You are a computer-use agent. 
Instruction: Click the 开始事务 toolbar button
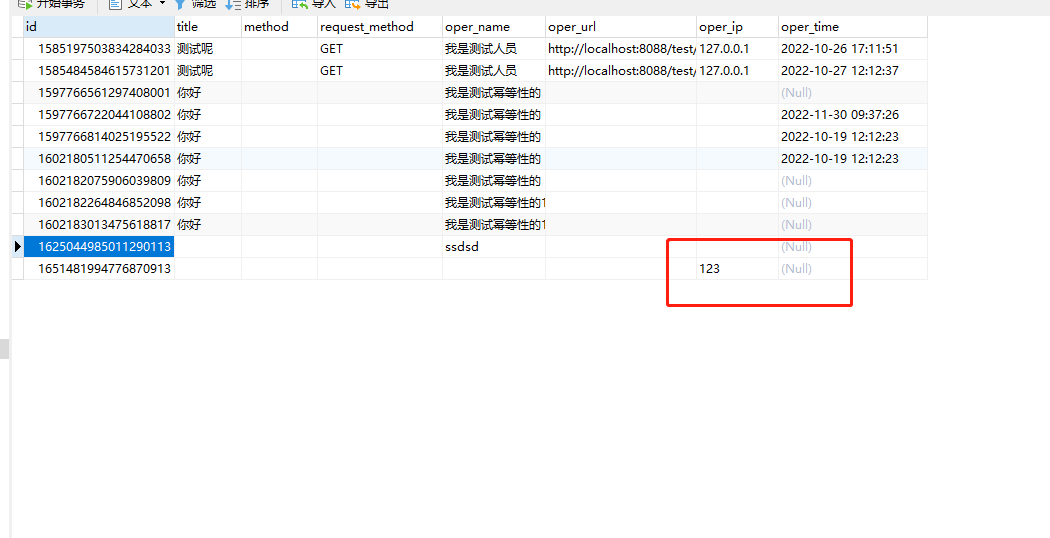pyautogui.click(x=52, y=4)
